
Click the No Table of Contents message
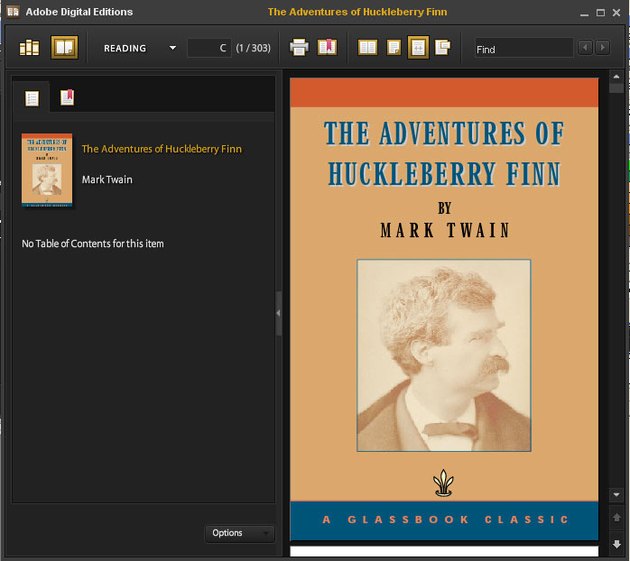tap(93, 244)
